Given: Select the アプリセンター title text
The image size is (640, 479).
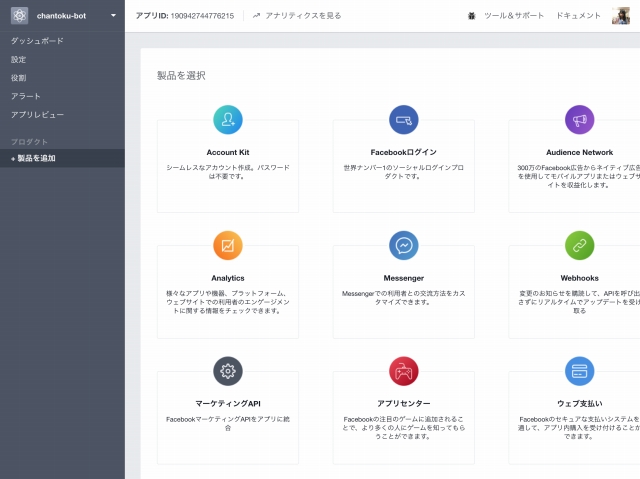Looking at the screenshot, I should point(404,404).
